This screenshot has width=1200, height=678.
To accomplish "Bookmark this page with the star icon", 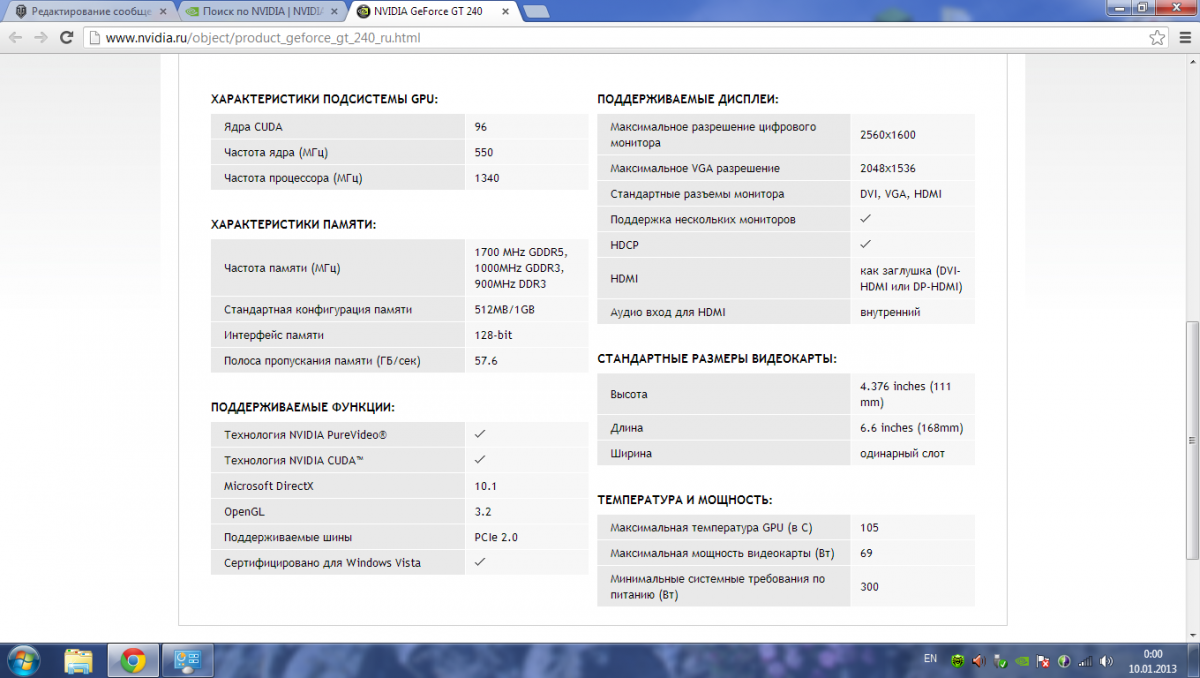I will pos(1157,38).
